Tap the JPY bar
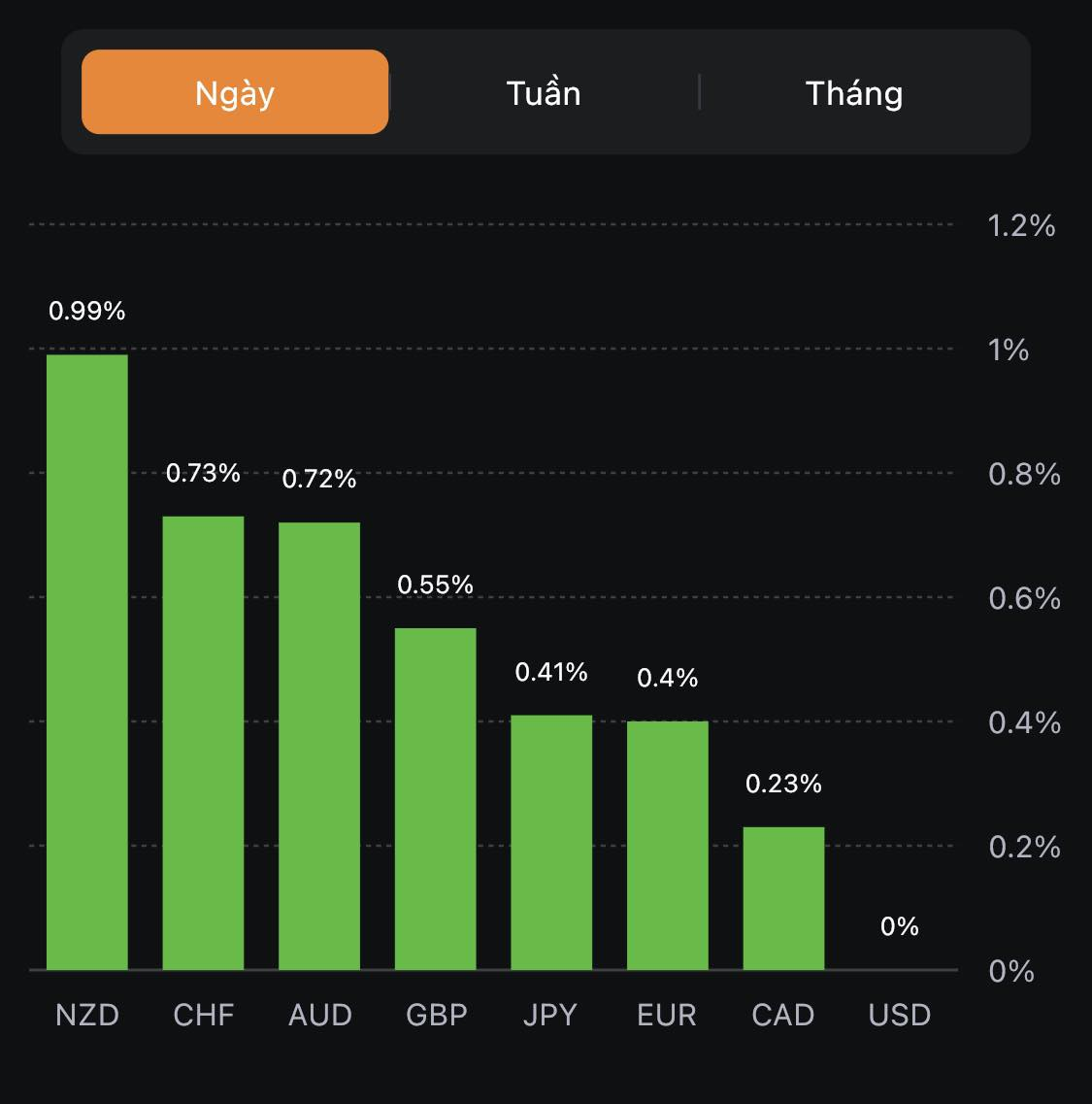 click(x=551, y=842)
